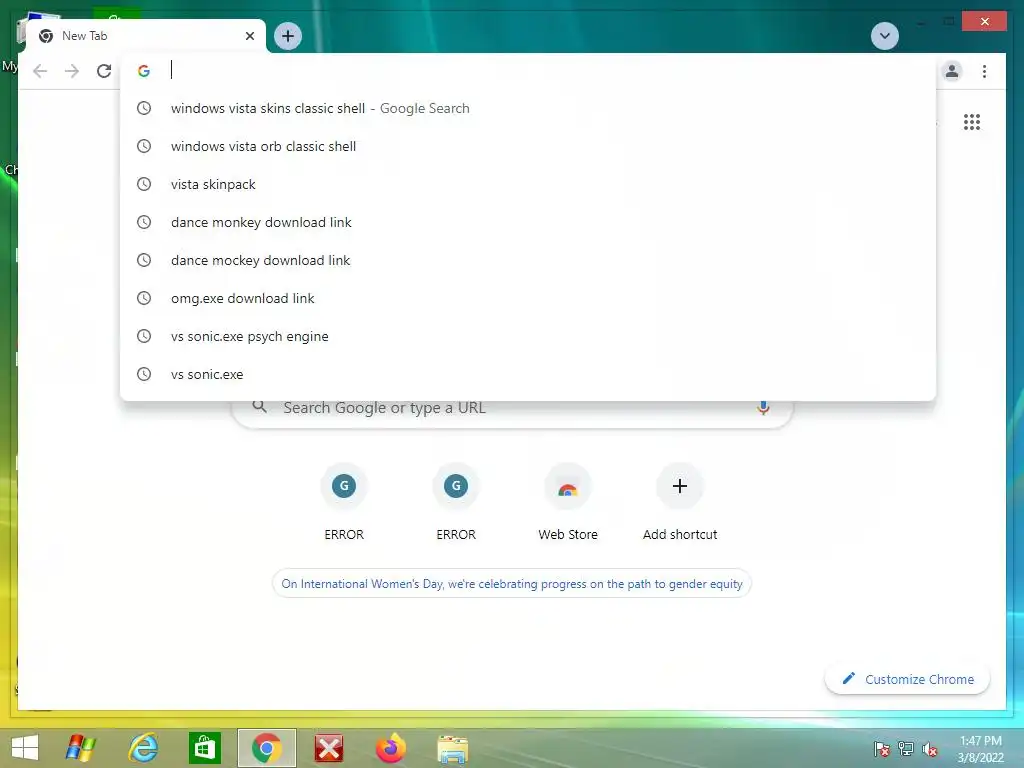Open the International Women's Day link
Image resolution: width=1024 pixels, height=768 pixels.
tap(512, 583)
